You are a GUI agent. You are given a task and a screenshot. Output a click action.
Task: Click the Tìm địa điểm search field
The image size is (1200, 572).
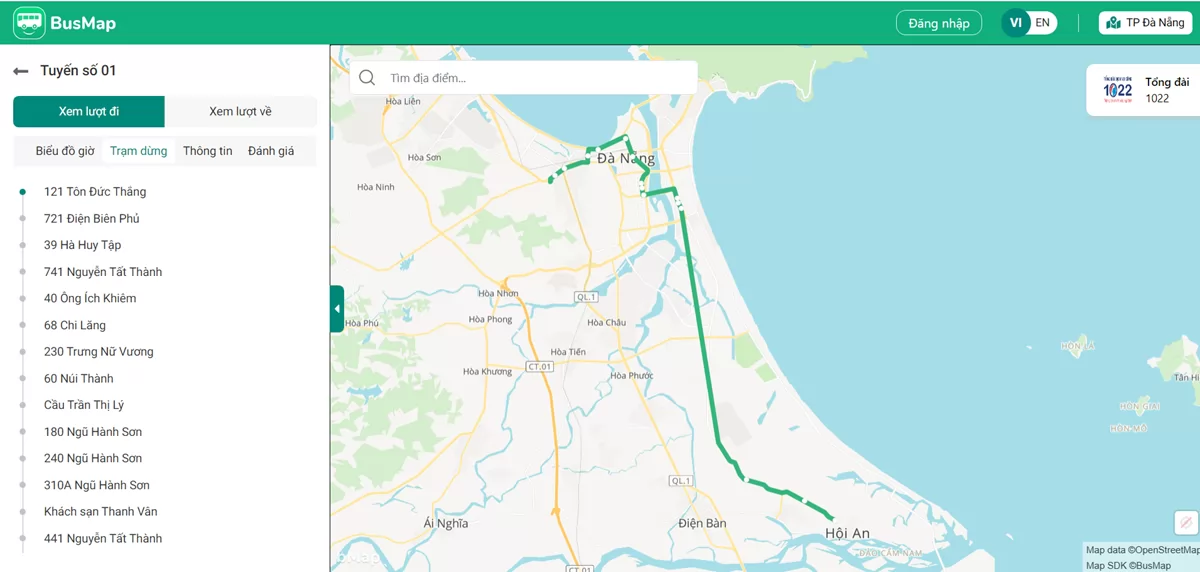pos(523,78)
